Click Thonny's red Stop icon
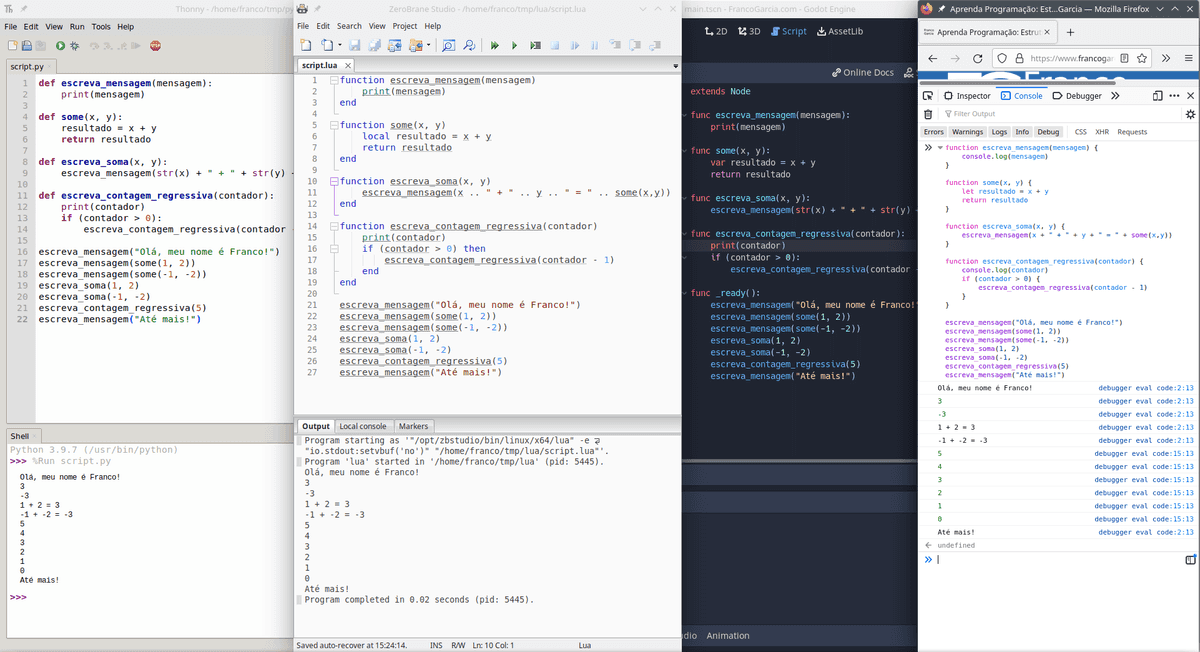 coord(155,45)
